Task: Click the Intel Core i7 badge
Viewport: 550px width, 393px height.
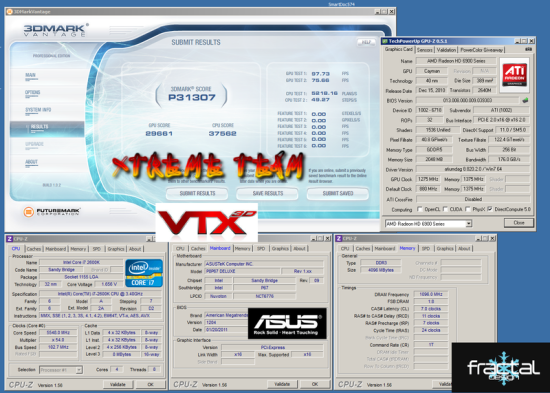Action: pyautogui.click(x=144, y=273)
